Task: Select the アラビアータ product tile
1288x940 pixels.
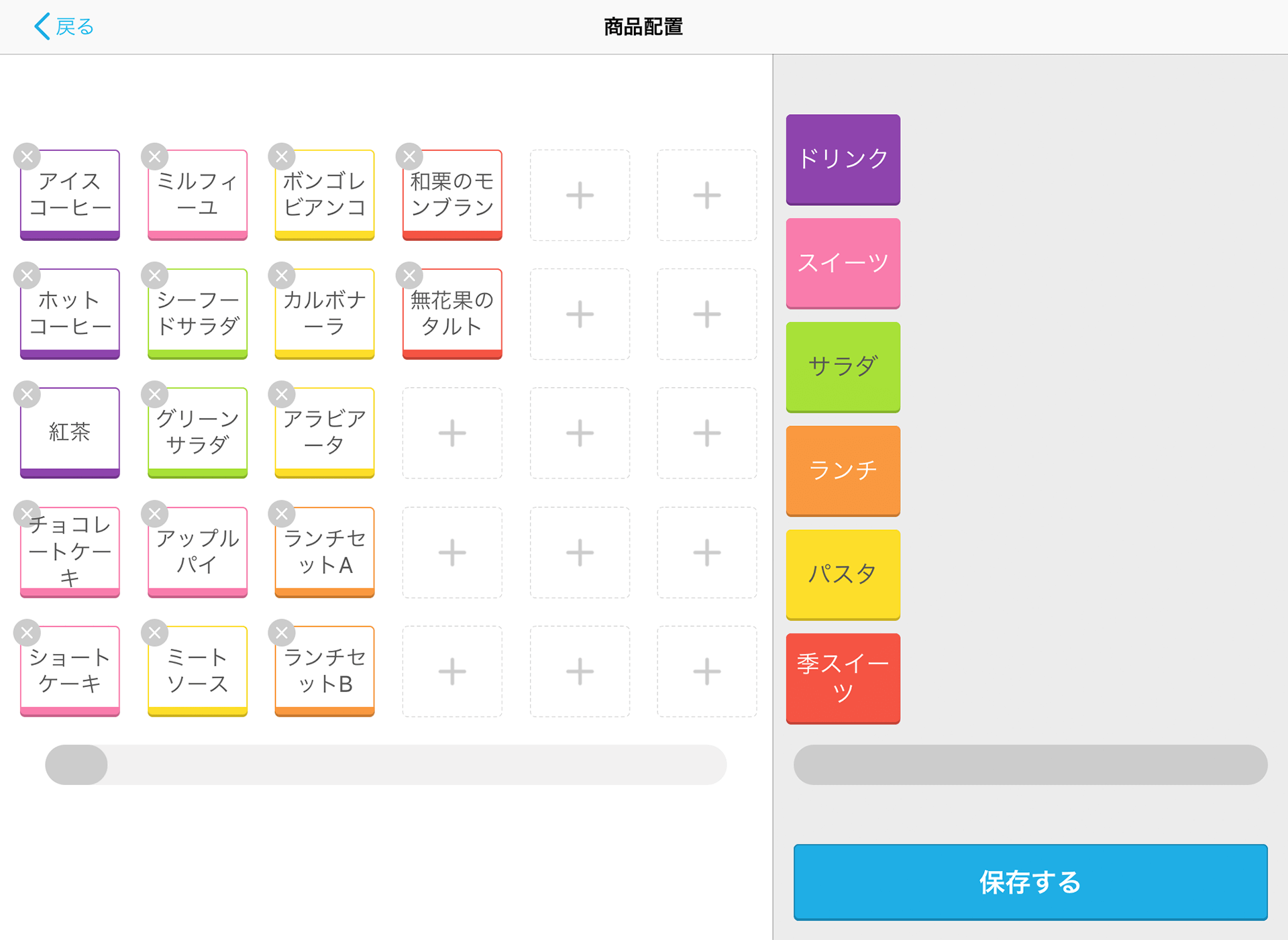Action: 325,433
